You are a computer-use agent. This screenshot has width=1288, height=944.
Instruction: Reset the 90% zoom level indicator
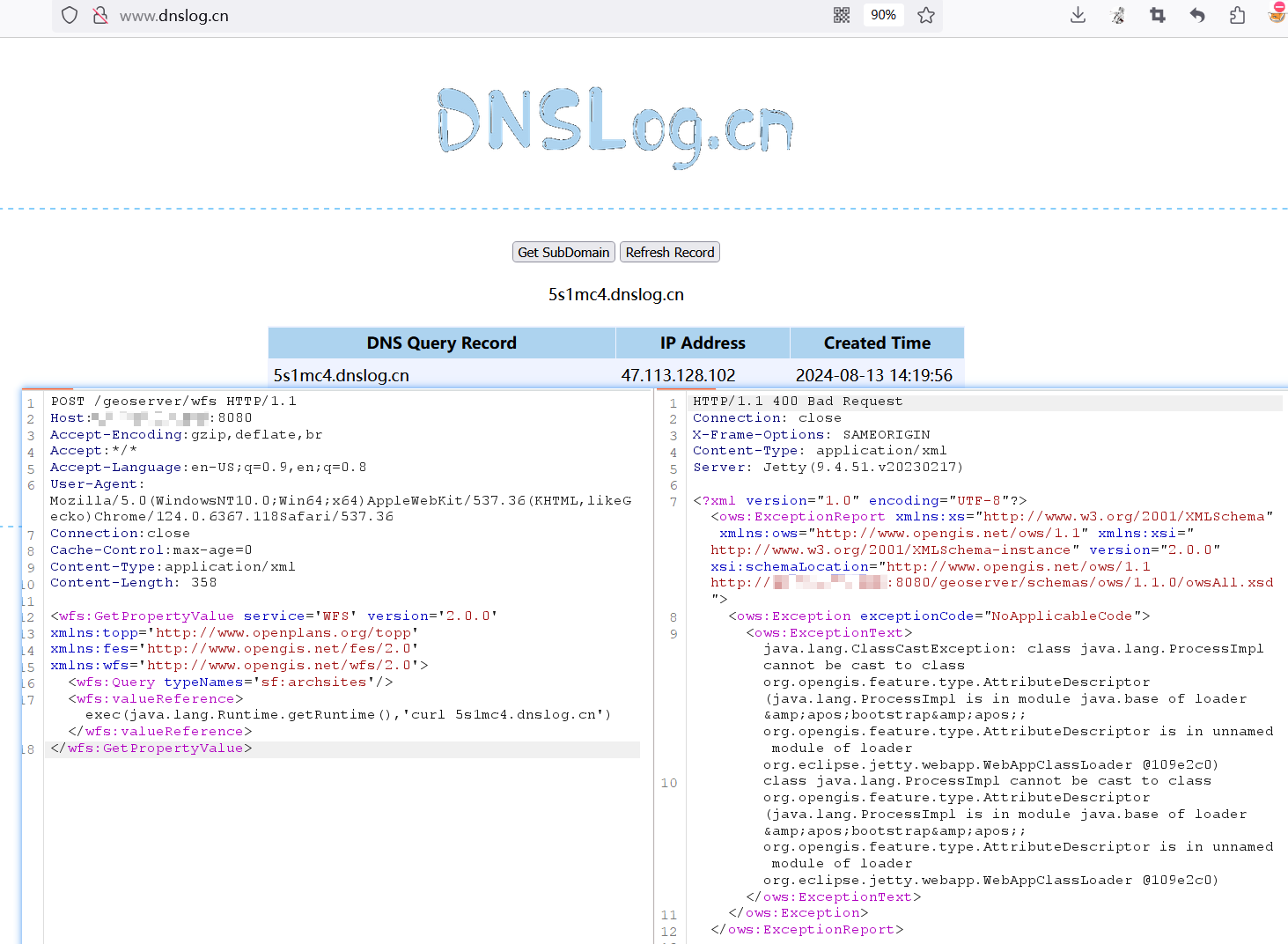[883, 15]
